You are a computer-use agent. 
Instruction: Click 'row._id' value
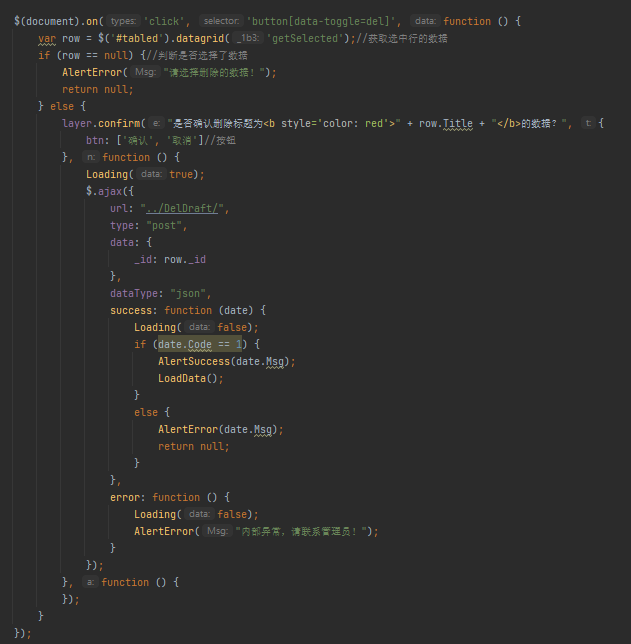tap(185, 260)
